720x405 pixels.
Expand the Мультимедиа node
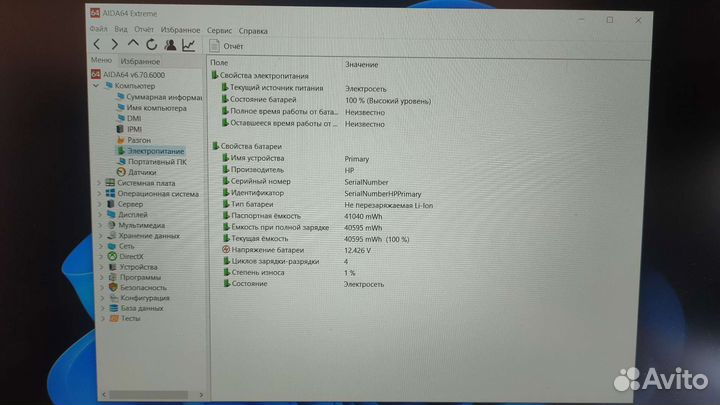tap(101, 225)
